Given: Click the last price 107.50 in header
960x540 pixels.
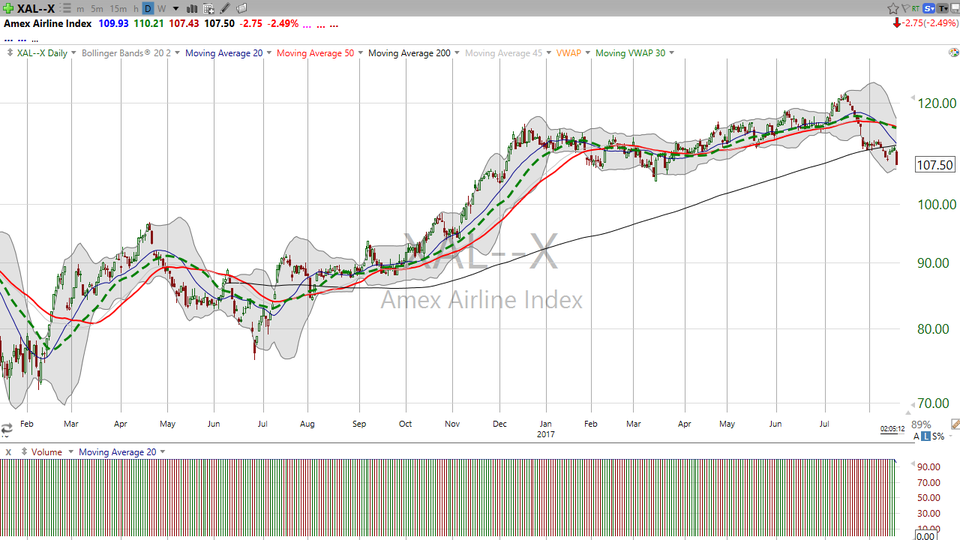Looking at the screenshot, I should 219,23.
